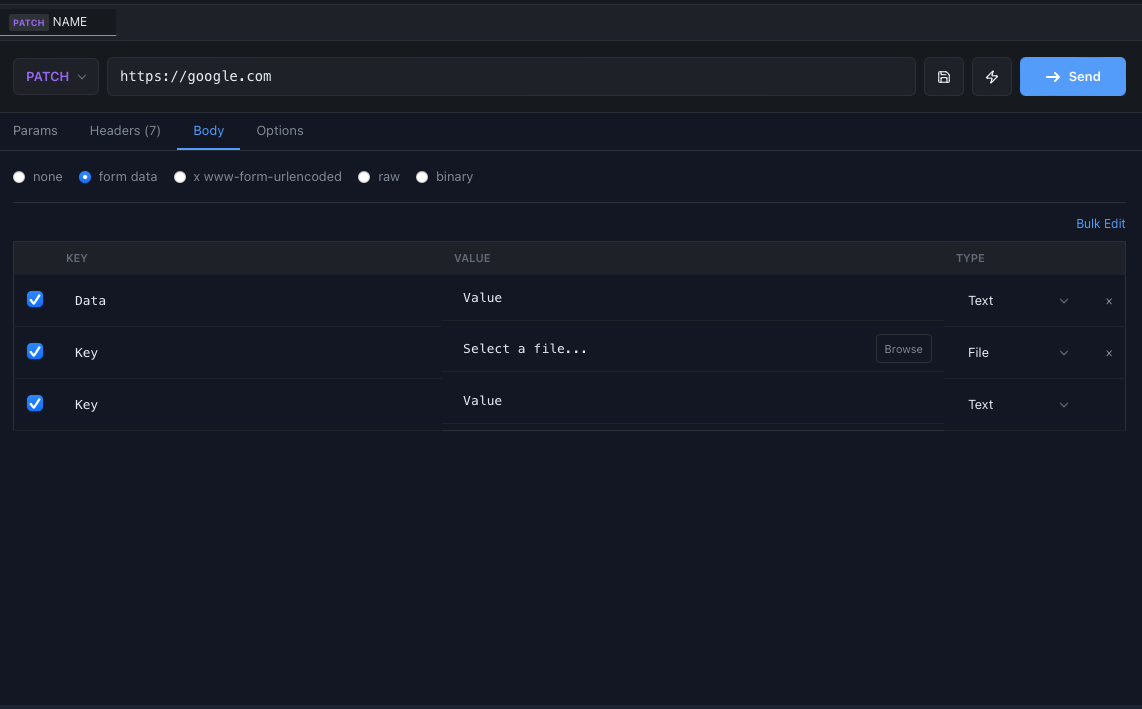Open the PATCH method dropdown

point(55,76)
